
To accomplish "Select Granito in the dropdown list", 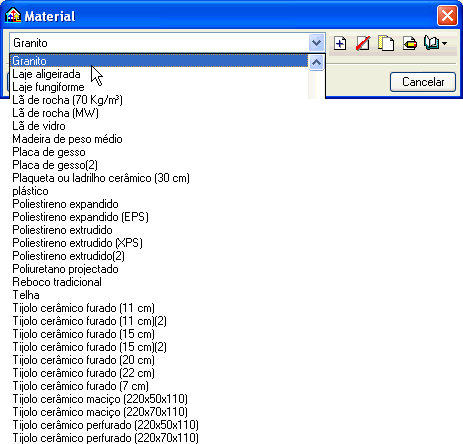I will pyautogui.click(x=159, y=61).
